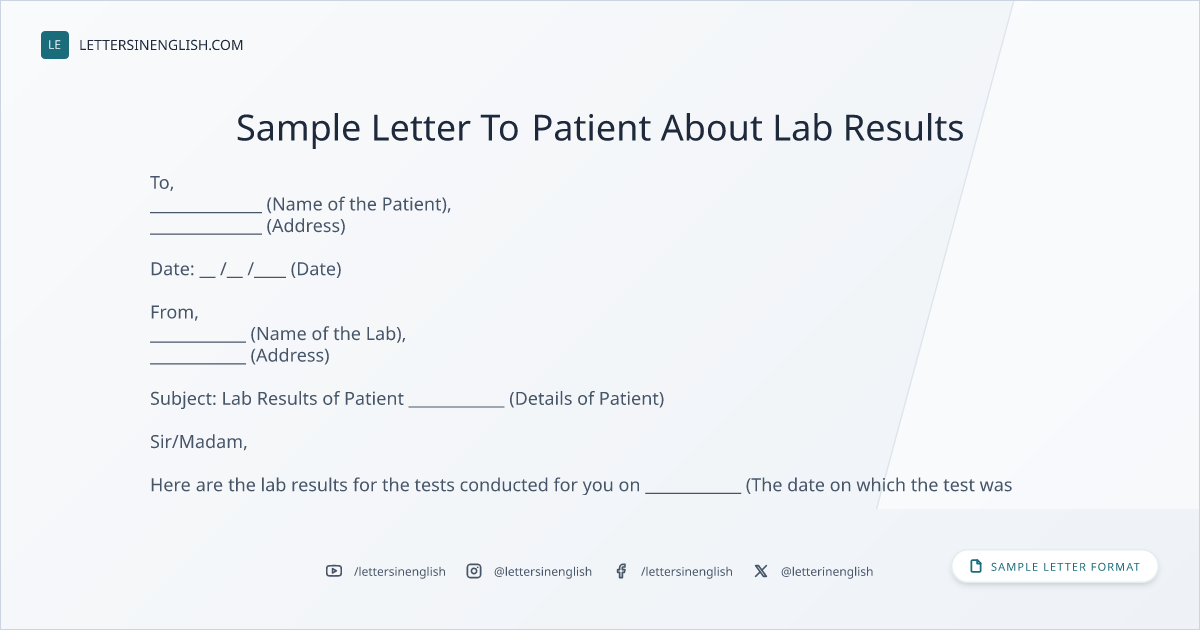Click the Date blank field
Viewport: 1200px width, 630px height.
[x=243, y=270]
